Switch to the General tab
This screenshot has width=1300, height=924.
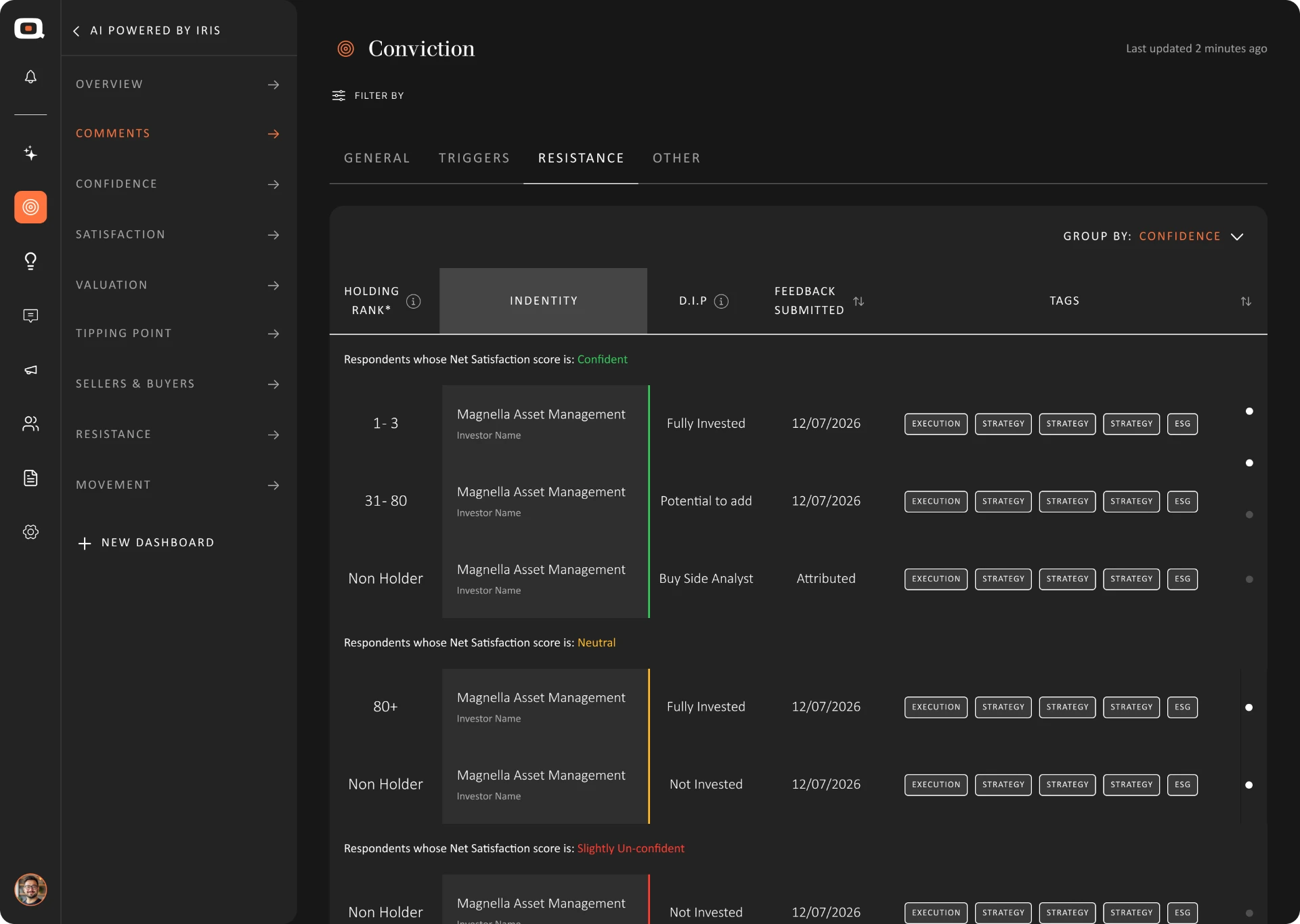coord(377,158)
